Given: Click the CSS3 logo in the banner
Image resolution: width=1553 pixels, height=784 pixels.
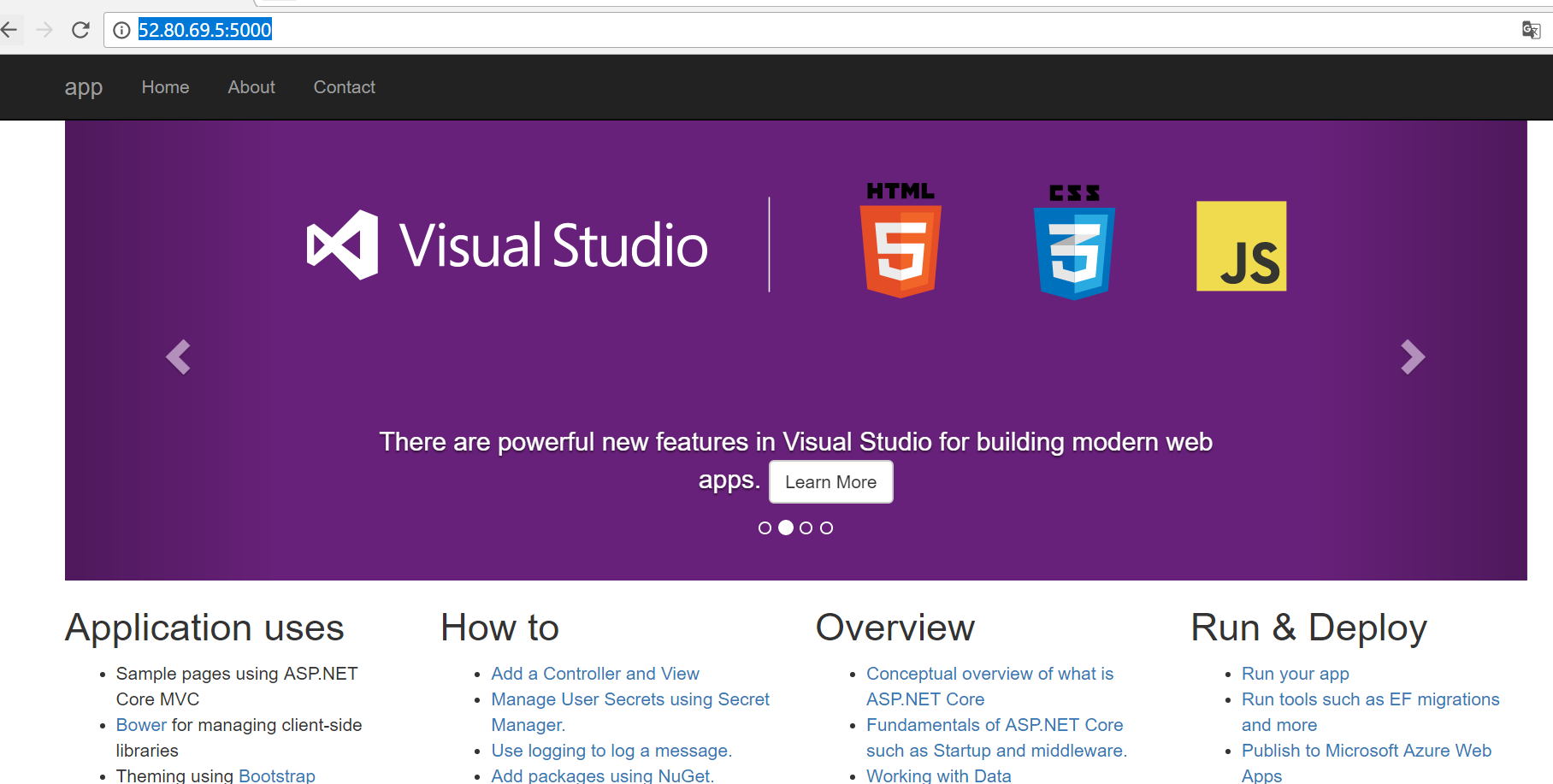Looking at the screenshot, I should (1074, 242).
